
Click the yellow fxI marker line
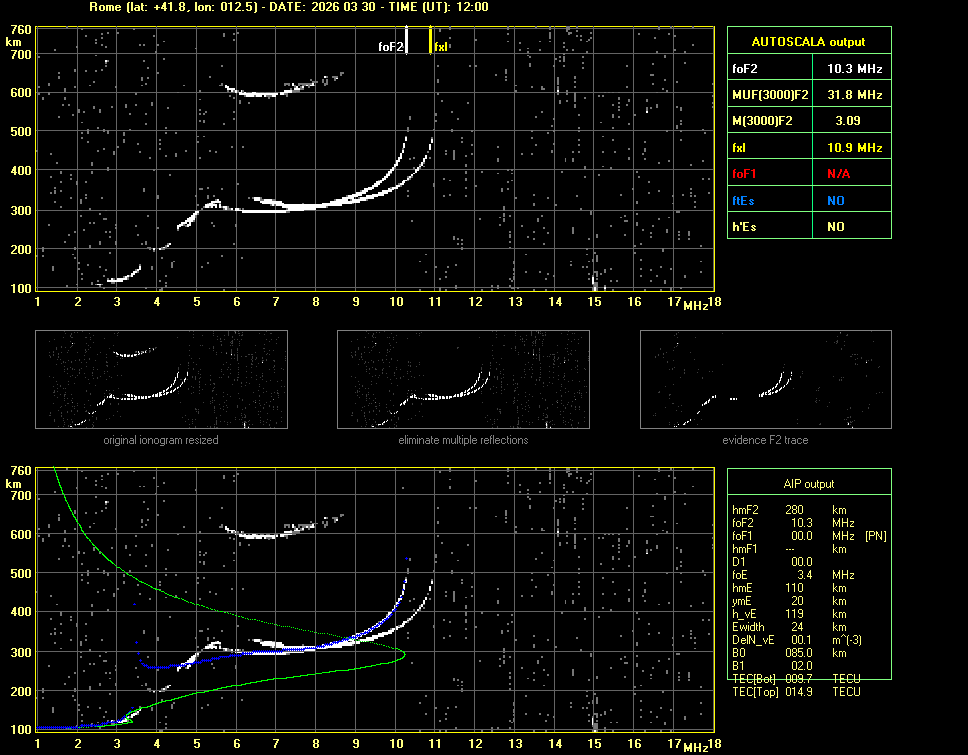click(x=431, y=40)
